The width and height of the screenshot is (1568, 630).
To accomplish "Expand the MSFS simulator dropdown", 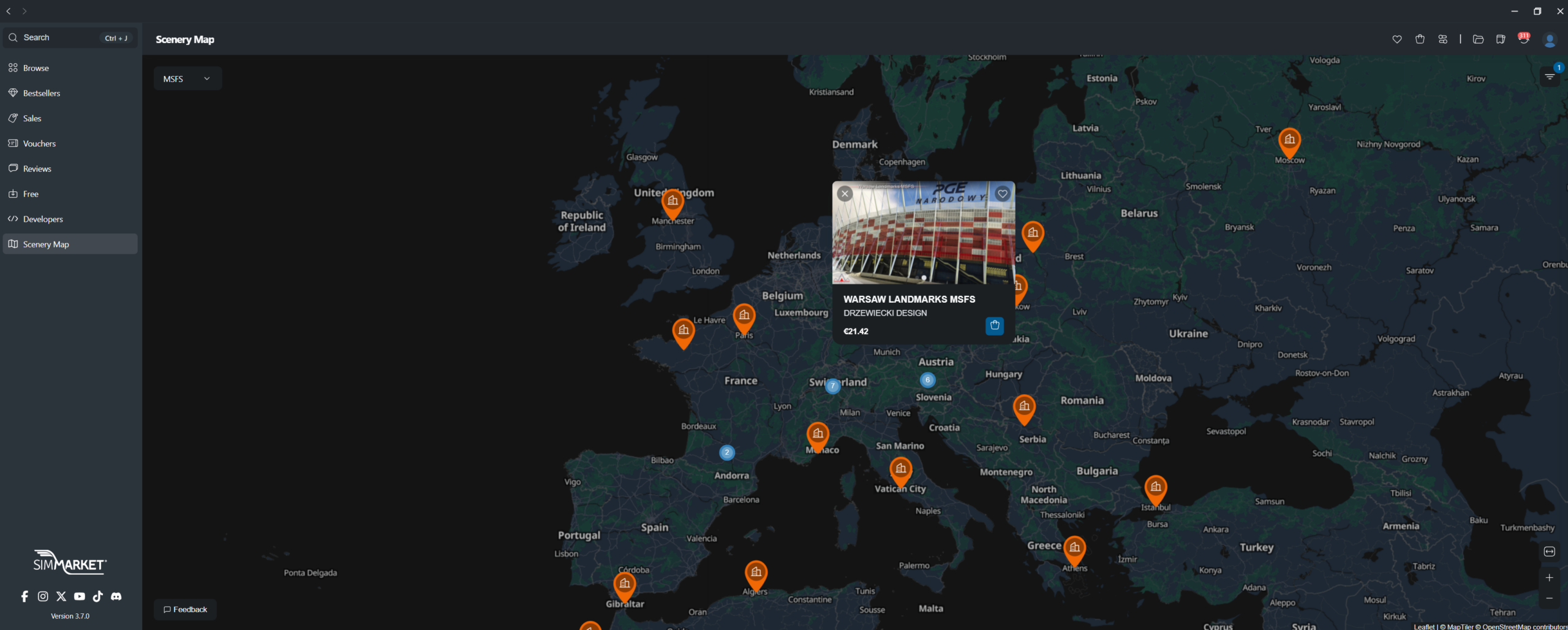I will (x=187, y=79).
